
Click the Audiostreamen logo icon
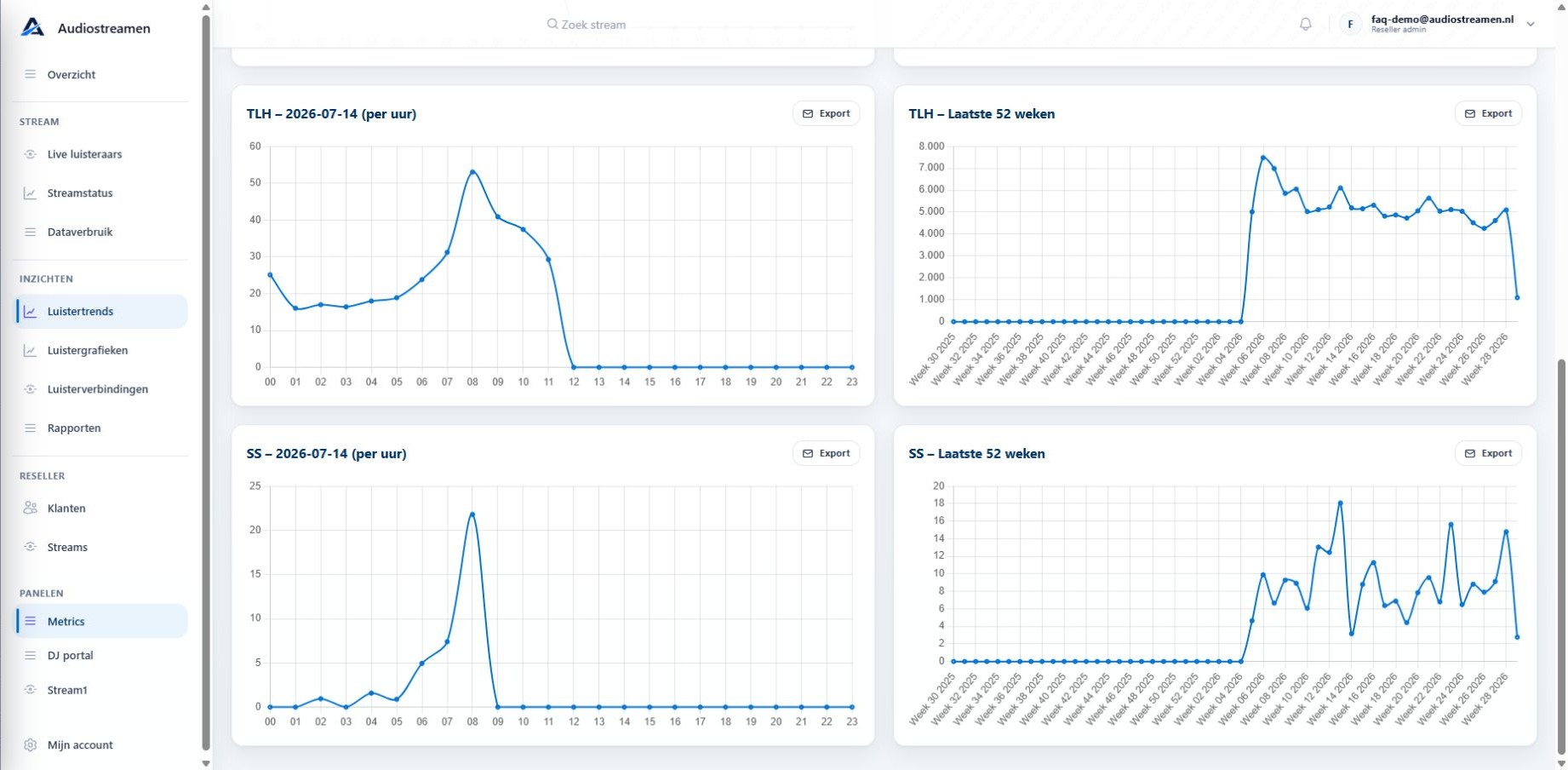pos(32,27)
